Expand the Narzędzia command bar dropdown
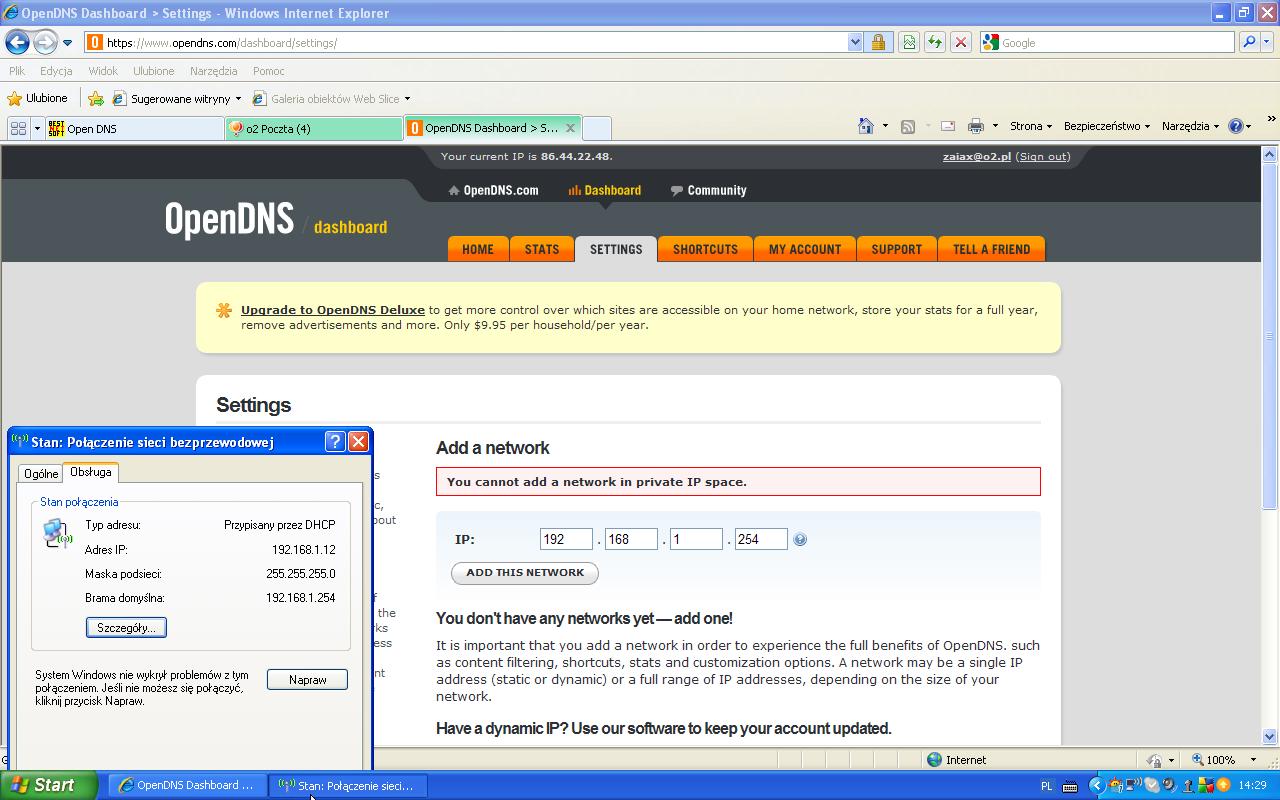 point(1190,126)
